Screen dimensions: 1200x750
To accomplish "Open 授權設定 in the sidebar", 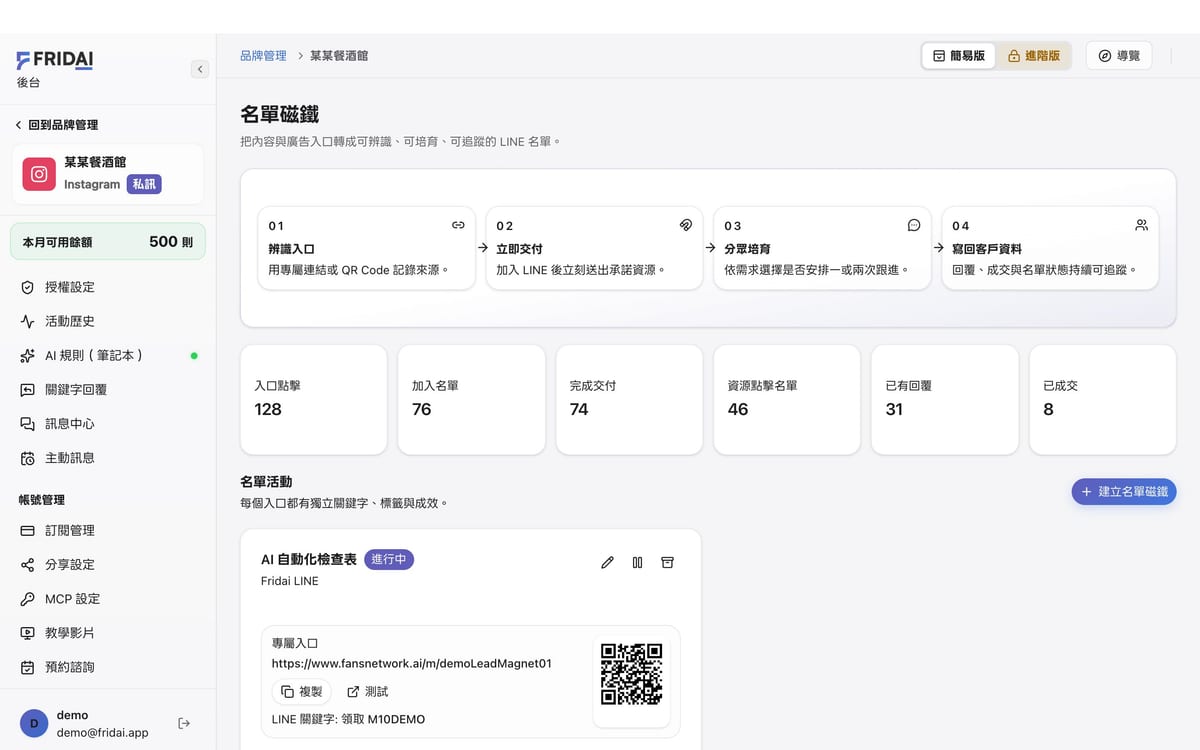I will pyautogui.click(x=108, y=287).
